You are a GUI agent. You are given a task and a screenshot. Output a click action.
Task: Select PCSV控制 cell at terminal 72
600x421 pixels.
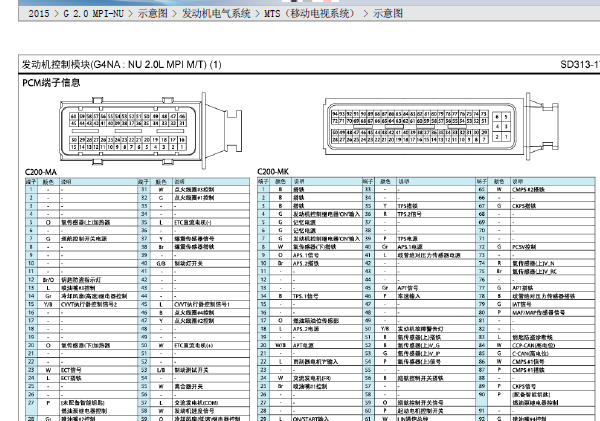pyautogui.click(x=525, y=247)
